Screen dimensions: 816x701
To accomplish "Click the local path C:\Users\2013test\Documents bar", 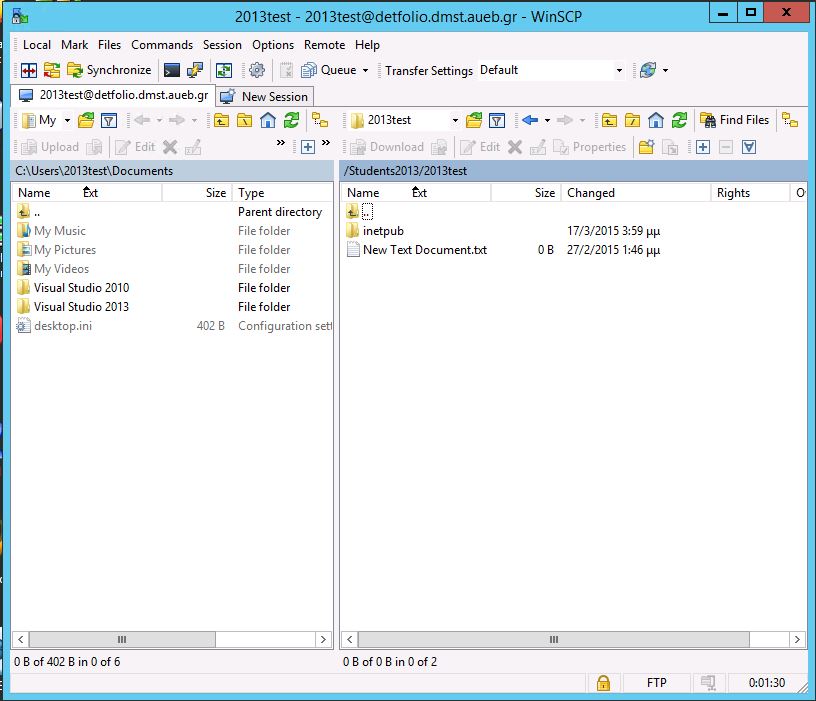I will (172, 171).
